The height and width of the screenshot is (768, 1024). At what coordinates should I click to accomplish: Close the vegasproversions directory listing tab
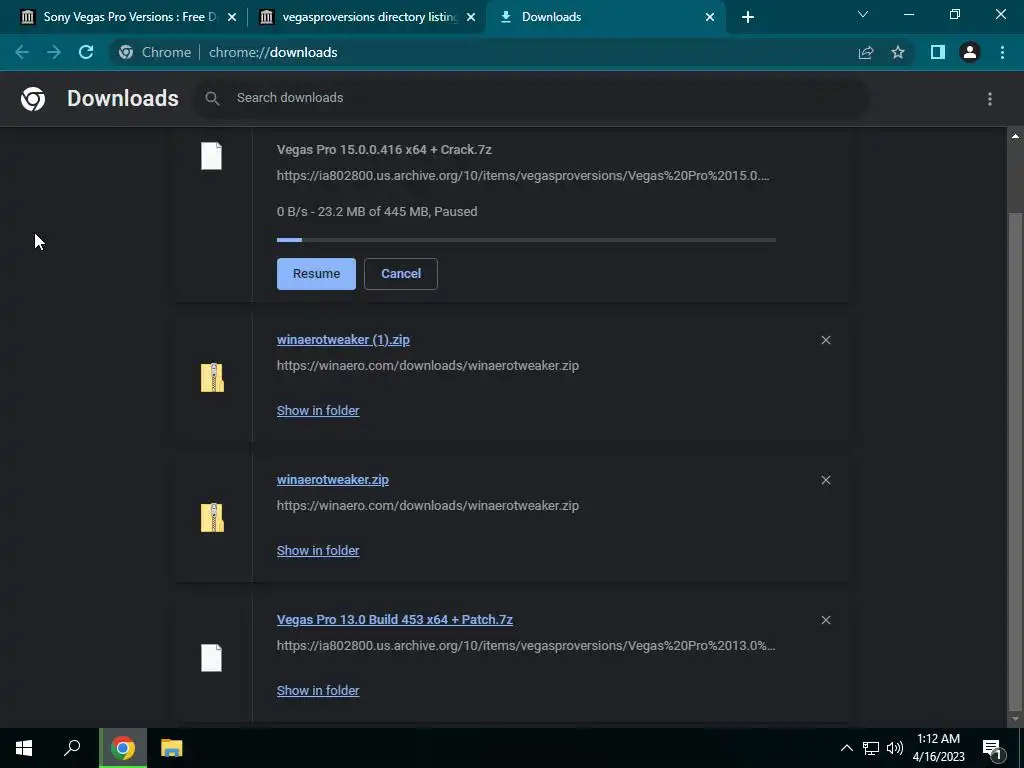pos(471,17)
